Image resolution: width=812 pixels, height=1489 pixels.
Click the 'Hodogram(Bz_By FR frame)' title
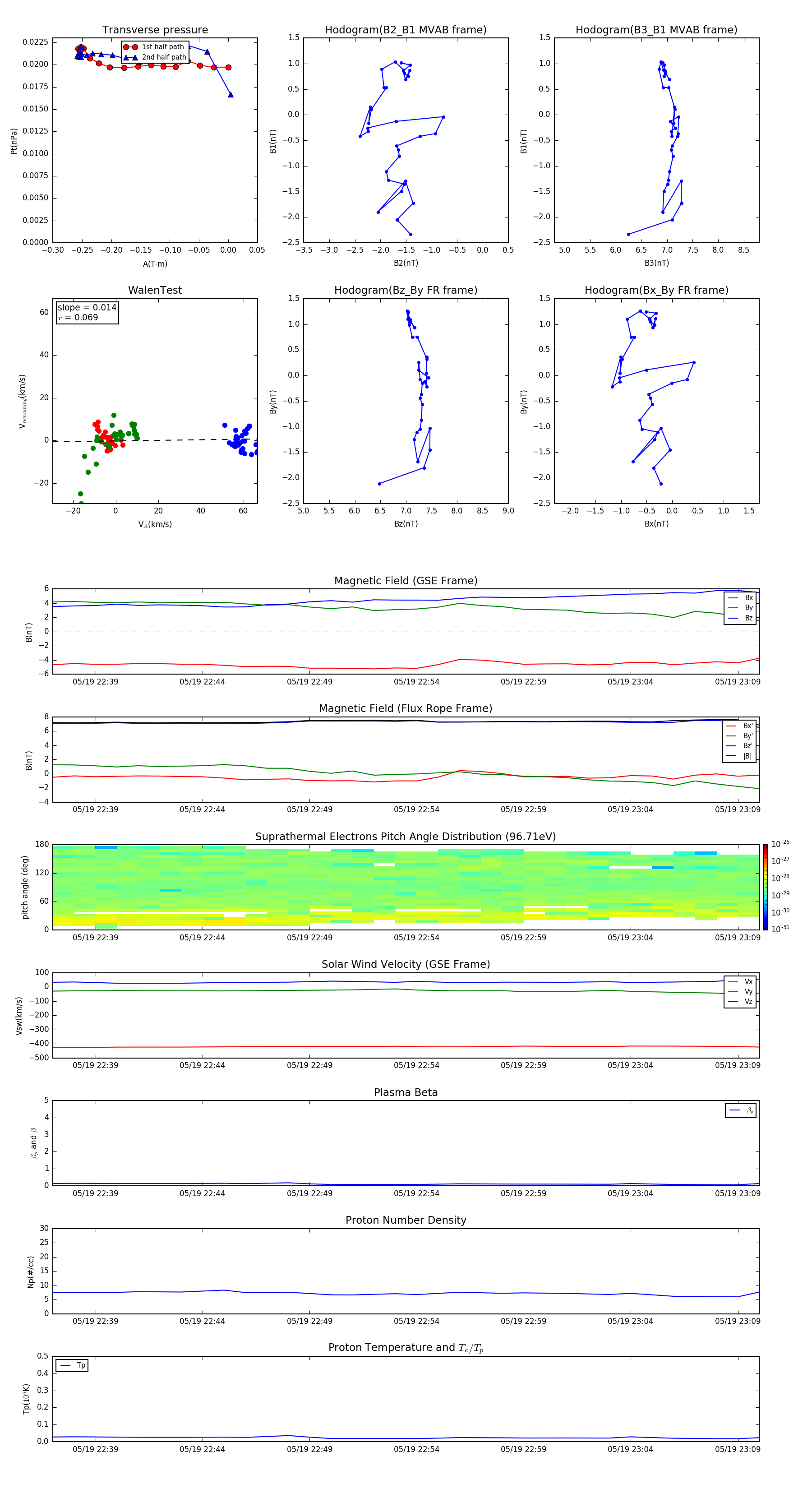pos(406,290)
